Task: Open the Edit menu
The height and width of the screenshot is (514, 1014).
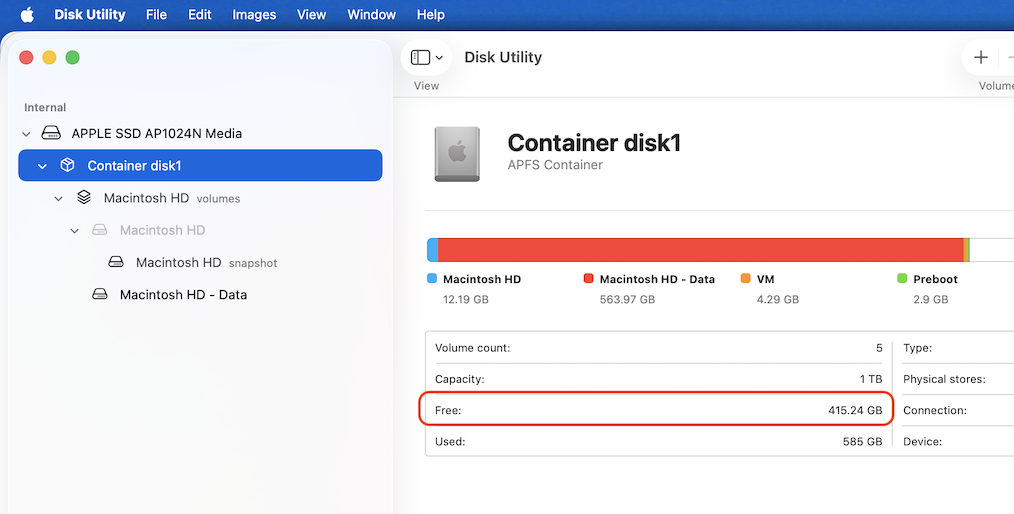Action: 200,14
